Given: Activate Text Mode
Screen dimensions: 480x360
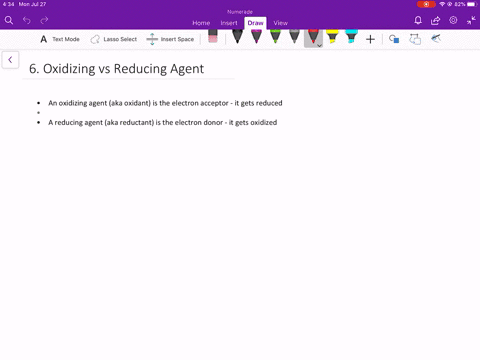Looking at the screenshot, I should [x=60, y=39].
